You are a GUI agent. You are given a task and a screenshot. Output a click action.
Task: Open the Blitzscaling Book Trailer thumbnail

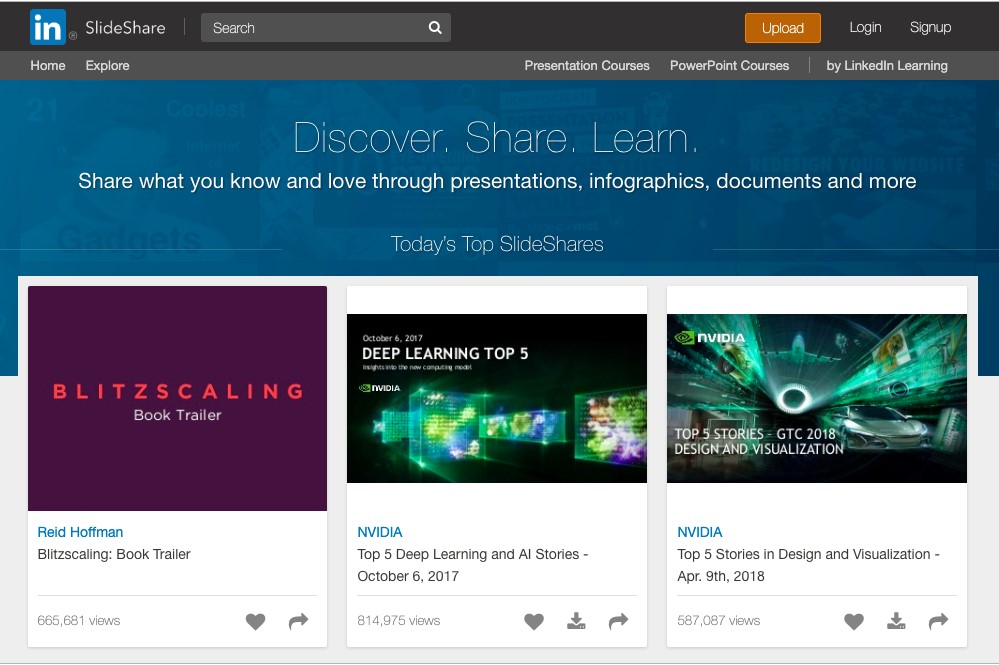click(x=177, y=398)
